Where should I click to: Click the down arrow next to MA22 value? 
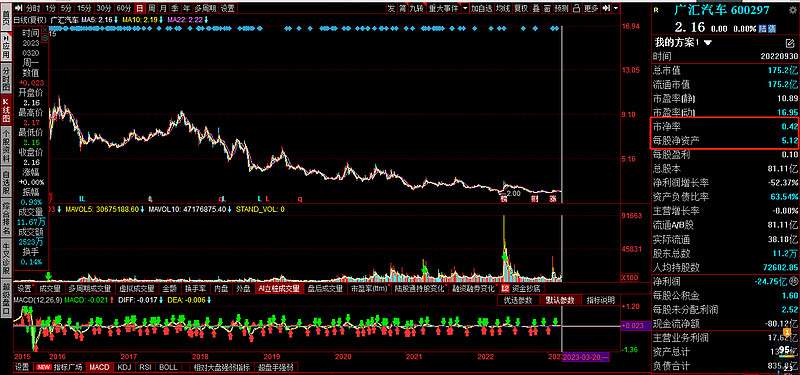click(x=207, y=19)
